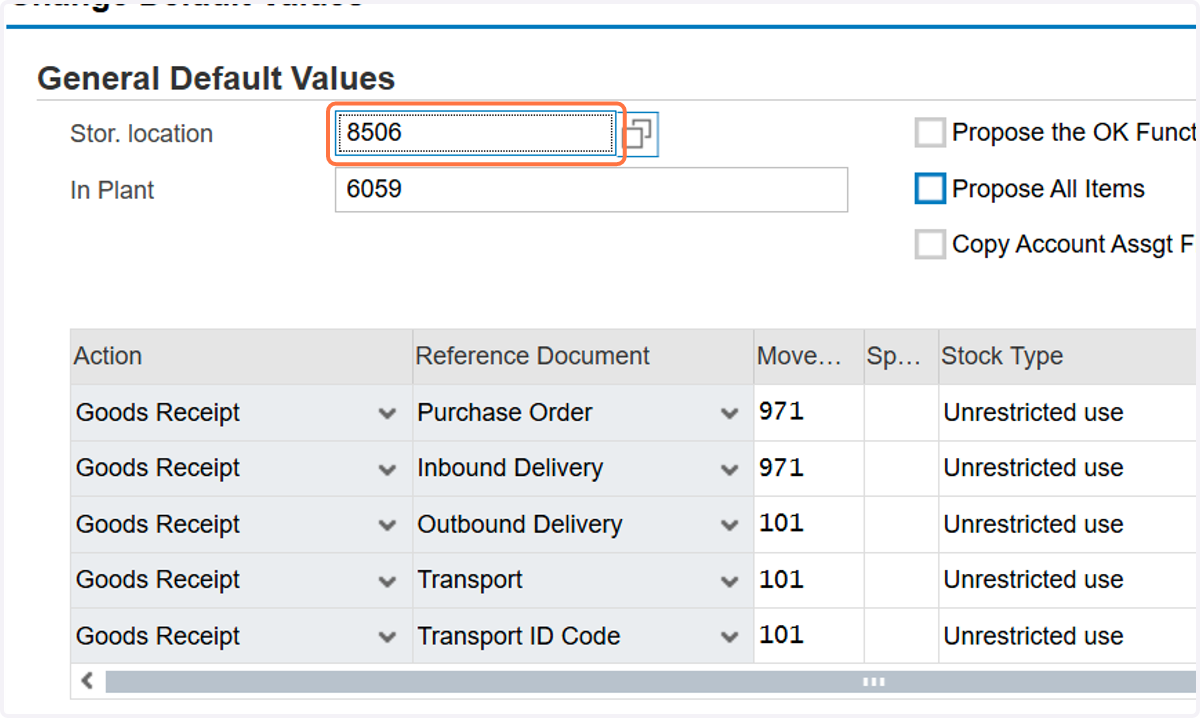Image resolution: width=1200 pixels, height=718 pixels.
Task: Open value help icon beside Stor. location
Action: tap(639, 134)
